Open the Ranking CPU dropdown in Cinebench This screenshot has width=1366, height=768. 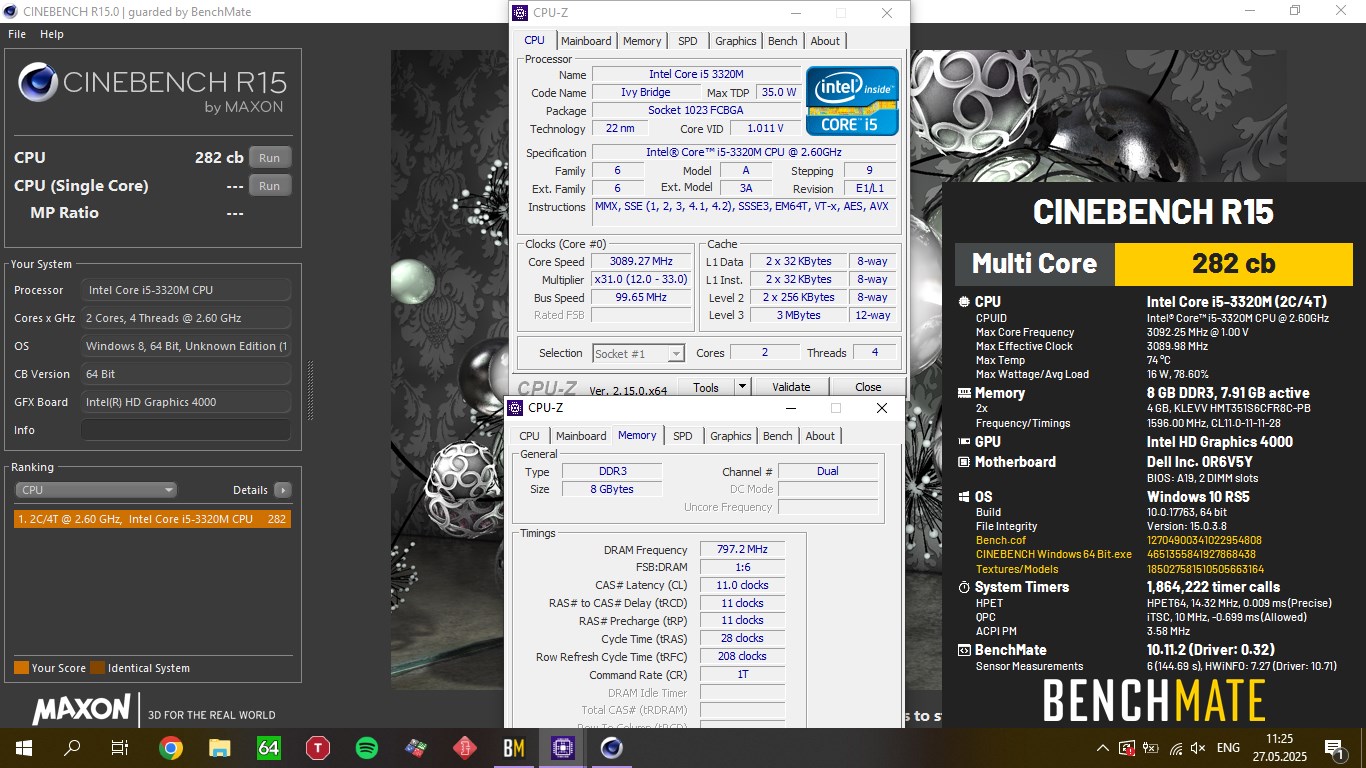[x=96, y=490]
